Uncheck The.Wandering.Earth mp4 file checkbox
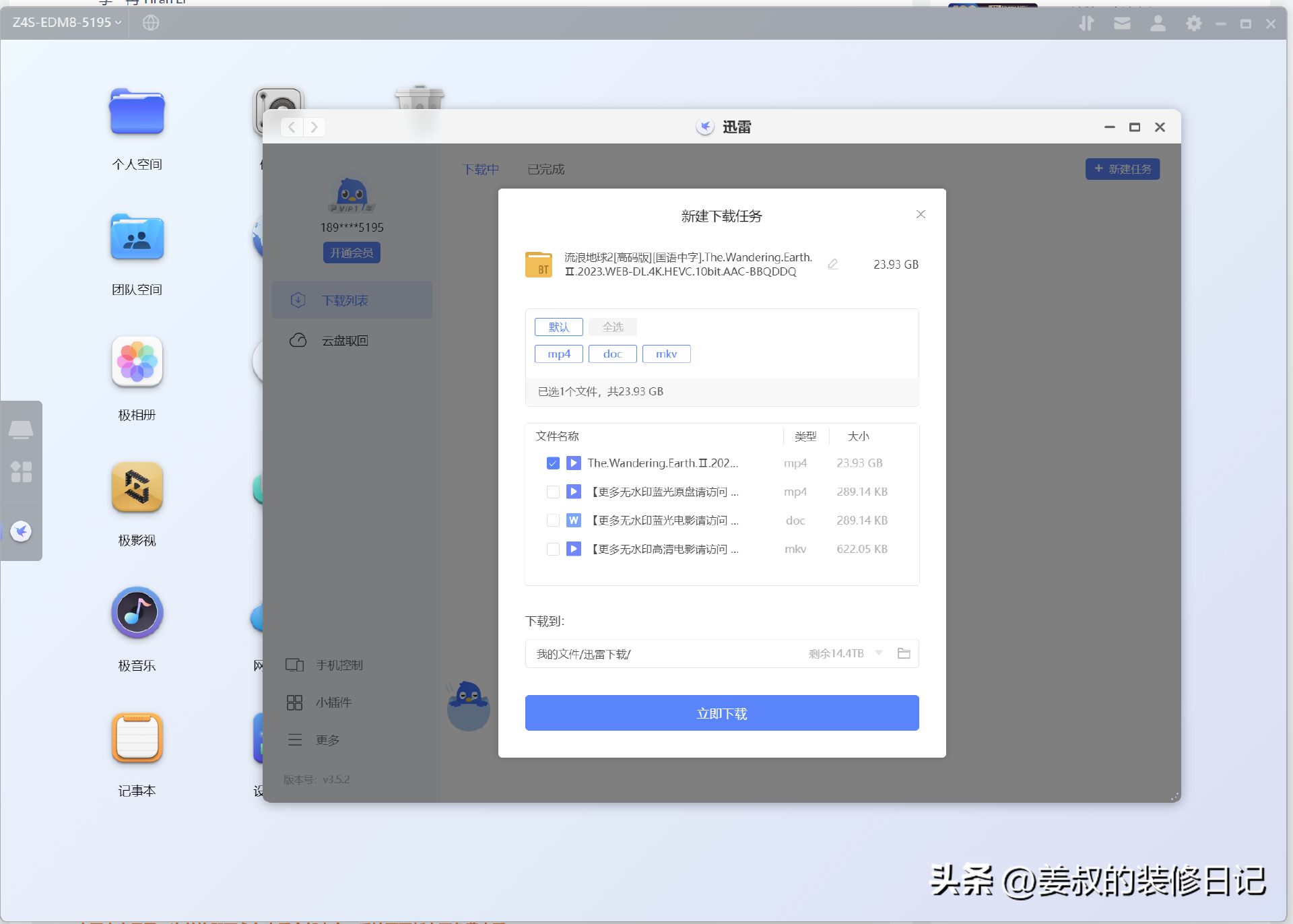Screen dimensions: 1293x924 (x=553, y=463)
